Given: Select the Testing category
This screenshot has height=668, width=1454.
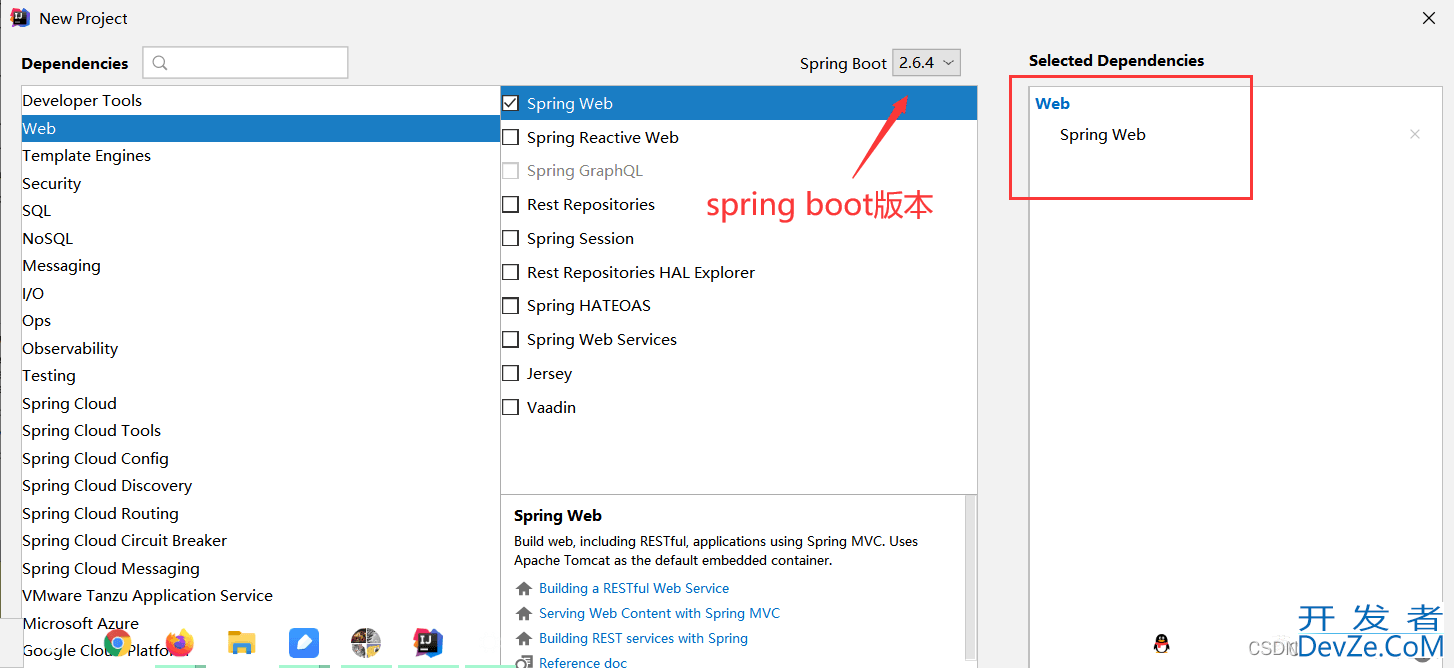Looking at the screenshot, I should (x=260, y=375).
